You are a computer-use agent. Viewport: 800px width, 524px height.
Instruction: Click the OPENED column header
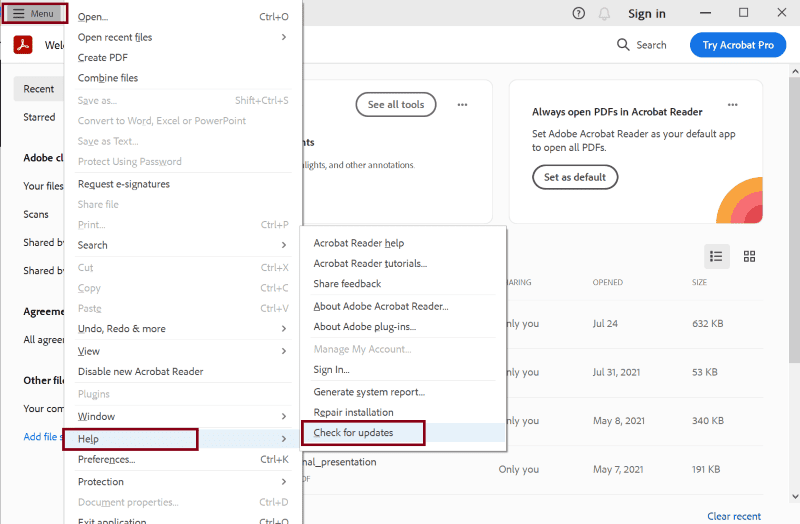click(x=607, y=282)
